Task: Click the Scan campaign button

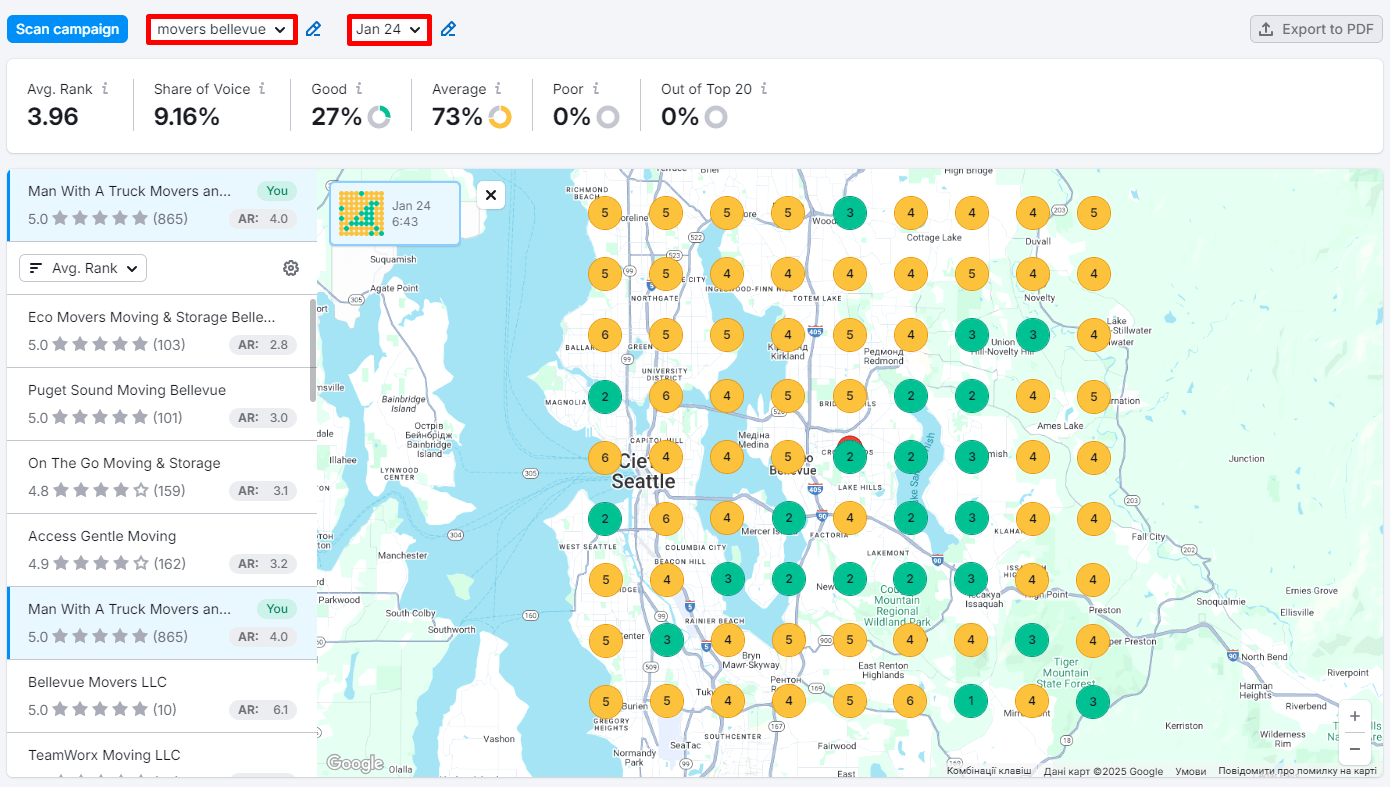Action: tap(67, 29)
